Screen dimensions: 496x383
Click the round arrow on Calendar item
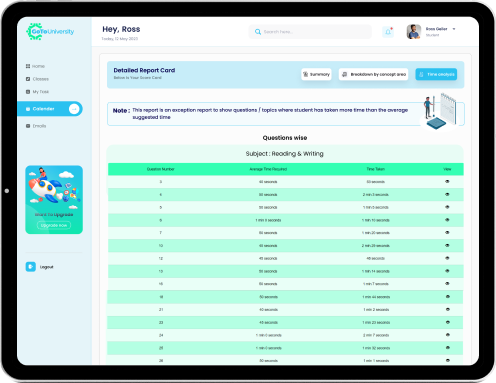(74, 109)
